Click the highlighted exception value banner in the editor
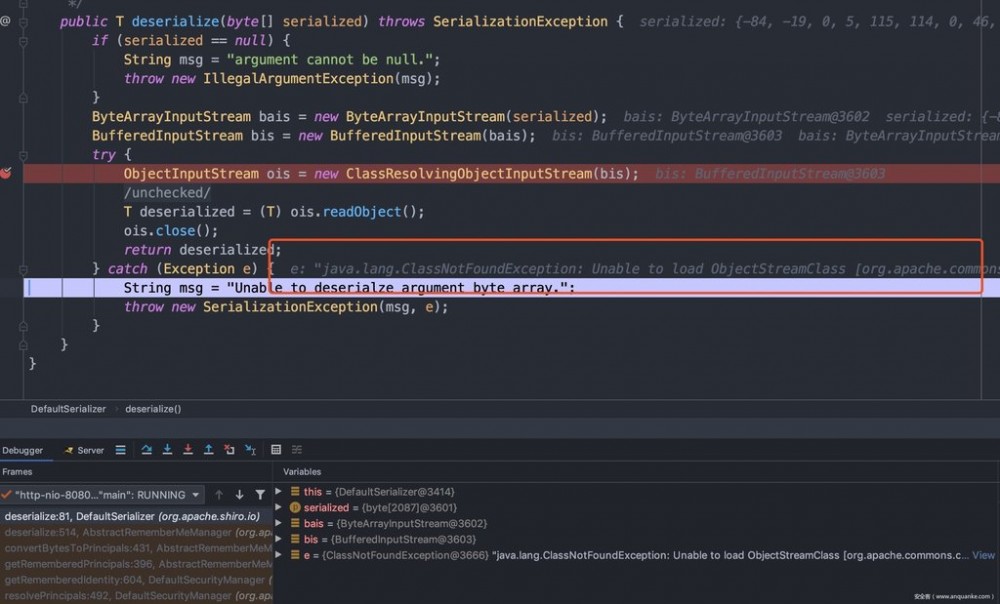The height and width of the screenshot is (604, 1000). click(x=600, y=268)
